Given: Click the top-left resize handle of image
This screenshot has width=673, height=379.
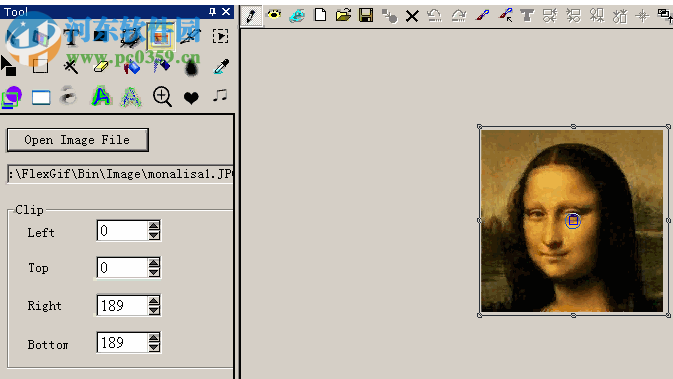Looking at the screenshot, I should click(x=480, y=127).
